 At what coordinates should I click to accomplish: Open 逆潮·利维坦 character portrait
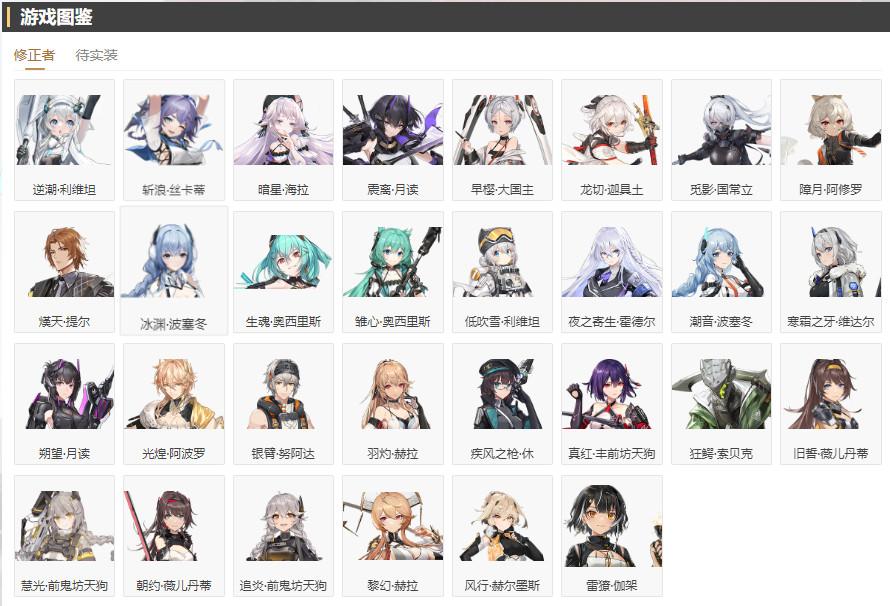pos(64,130)
